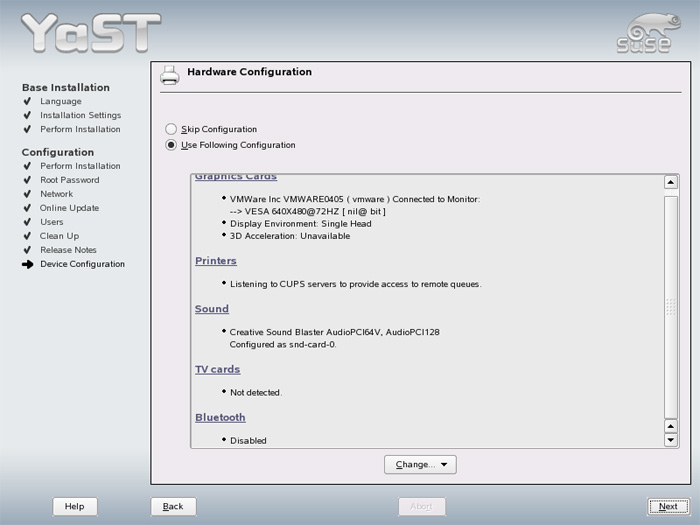Select the Skip Configuration radio button

pyautogui.click(x=171, y=129)
